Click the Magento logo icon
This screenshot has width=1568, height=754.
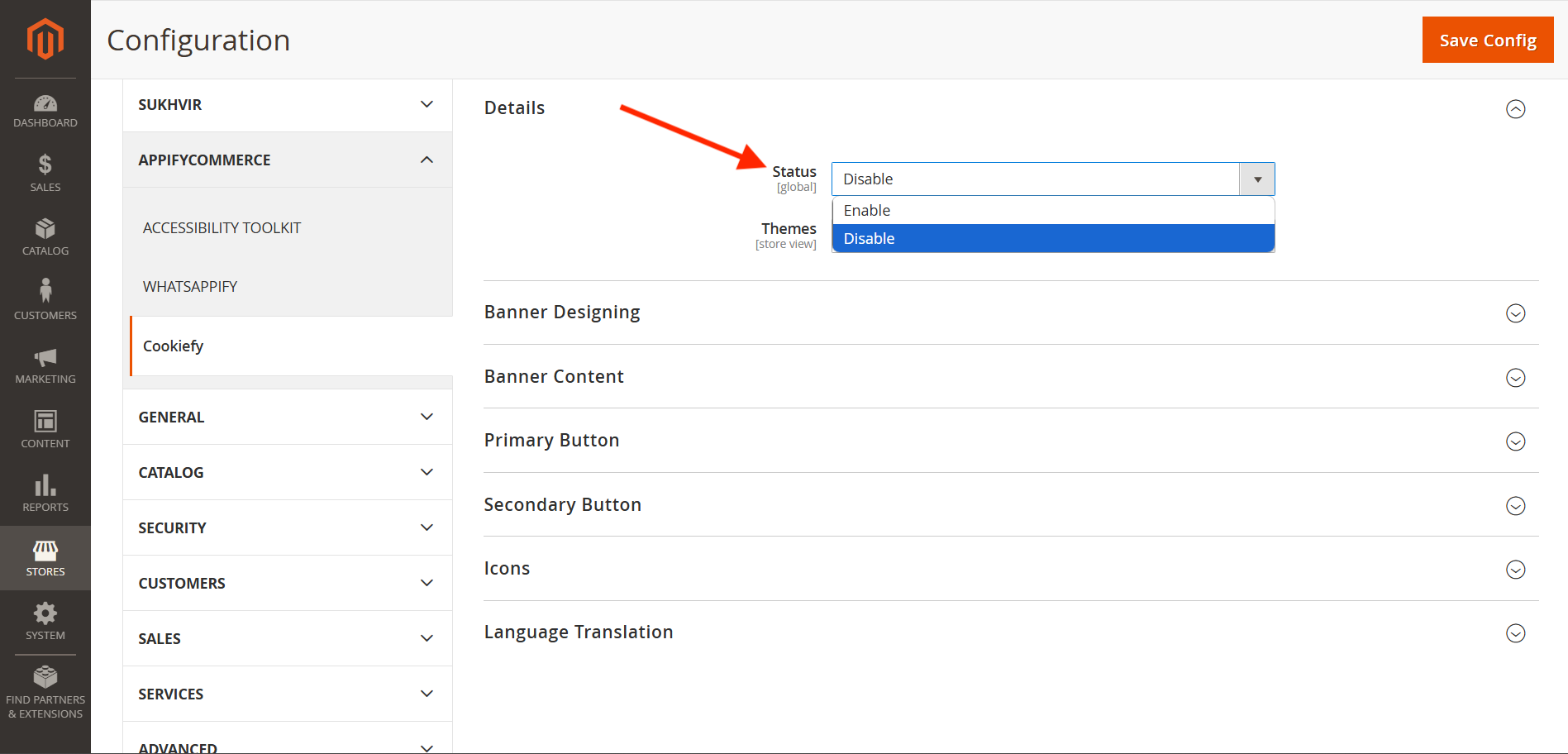(x=45, y=39)
